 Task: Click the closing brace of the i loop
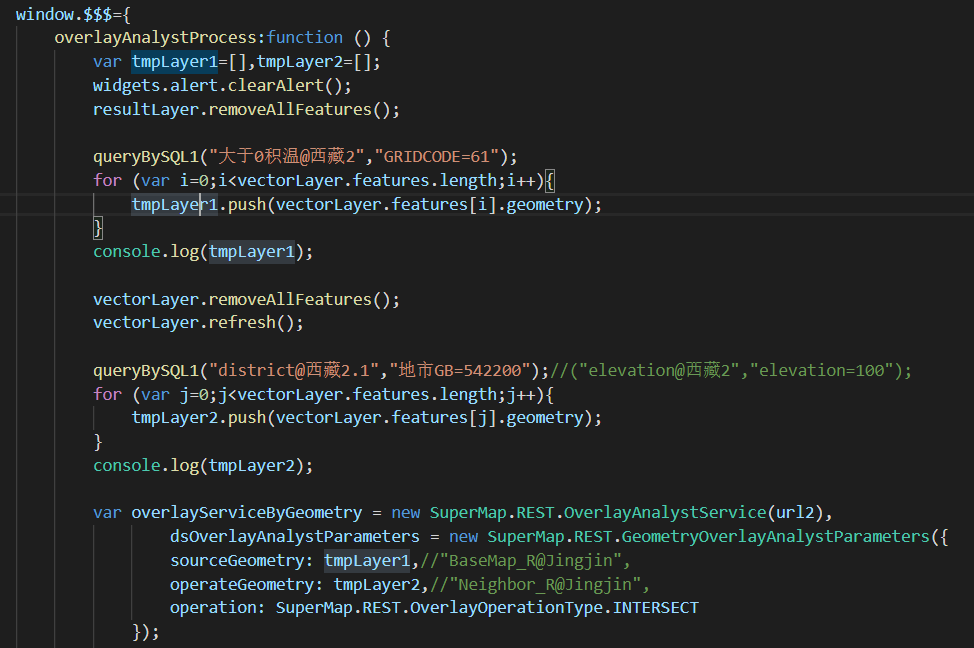coord(98,228)
